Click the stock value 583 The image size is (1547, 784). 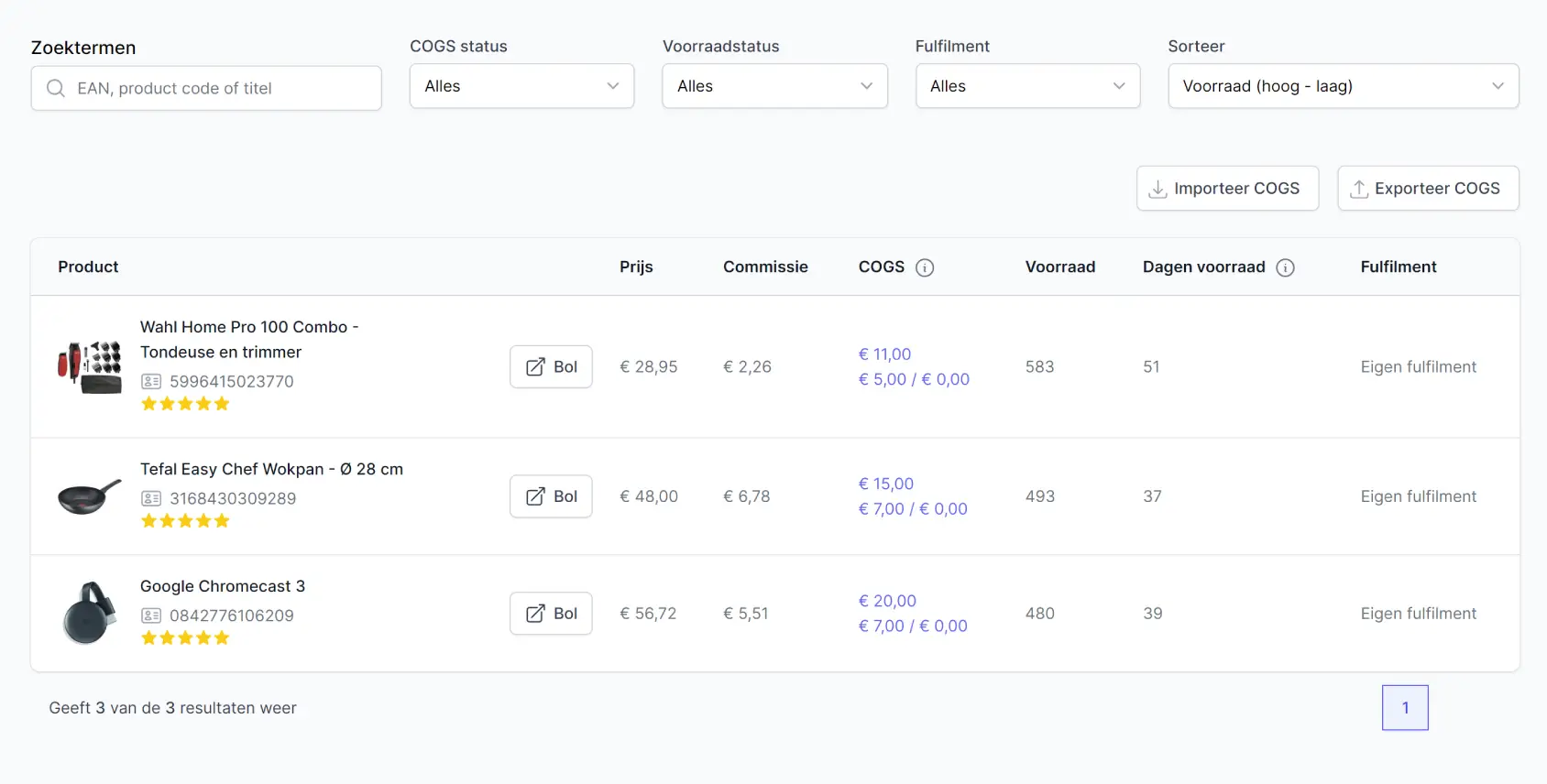pos(1040,366)
